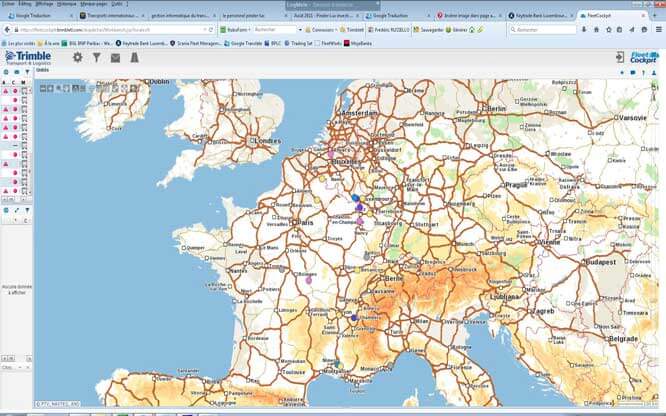The width and height of the screenshot is (666, 416).
Task: Click the browser URL address bar
Action: pyautogui.click(x=110, y=30)
